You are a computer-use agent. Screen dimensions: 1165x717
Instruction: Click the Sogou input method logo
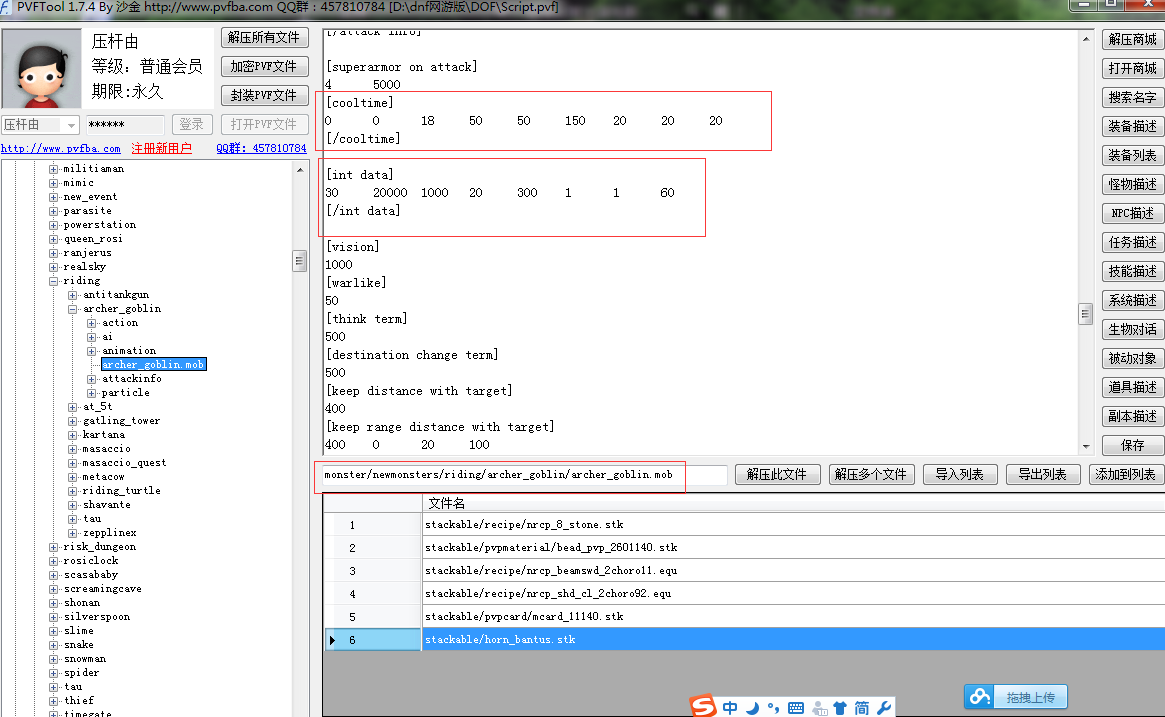704,707
